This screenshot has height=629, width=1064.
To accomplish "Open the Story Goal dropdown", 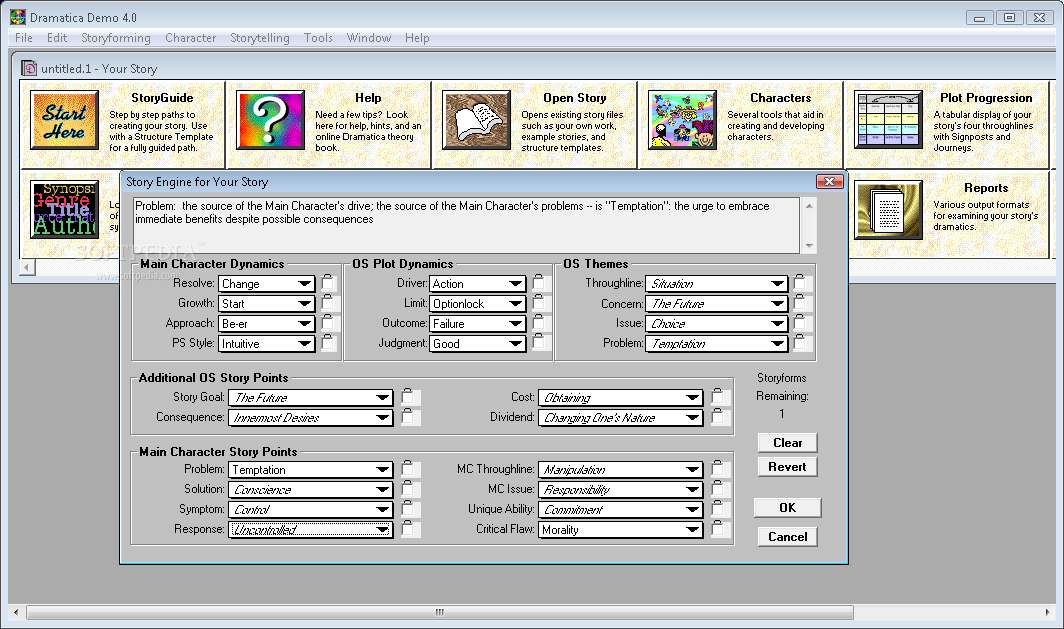I will pyautogui.click(x=311, y=398).
